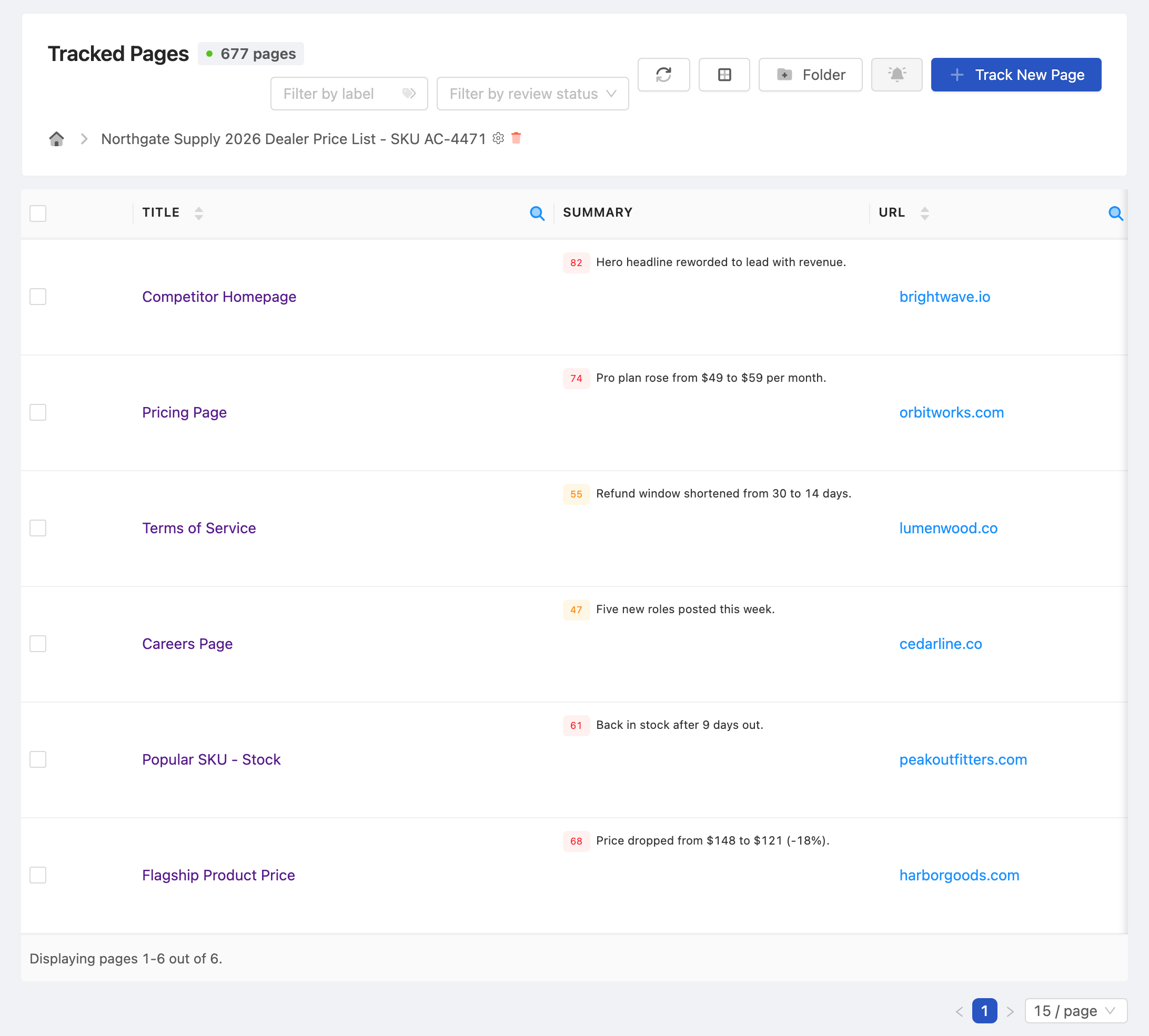Click the Folder button
This screenshot has height=1036, width=1149.
810,75
